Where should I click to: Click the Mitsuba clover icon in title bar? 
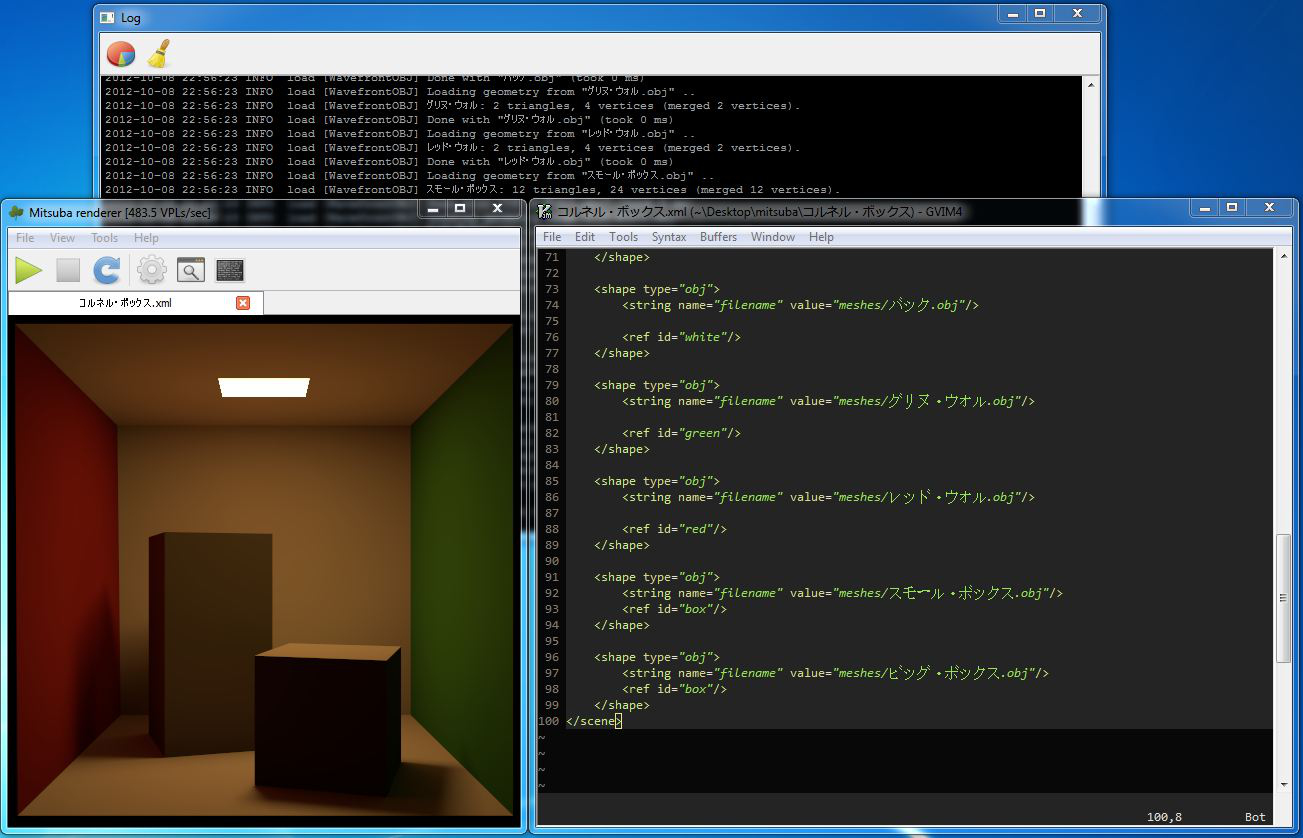tap(16, 211)
